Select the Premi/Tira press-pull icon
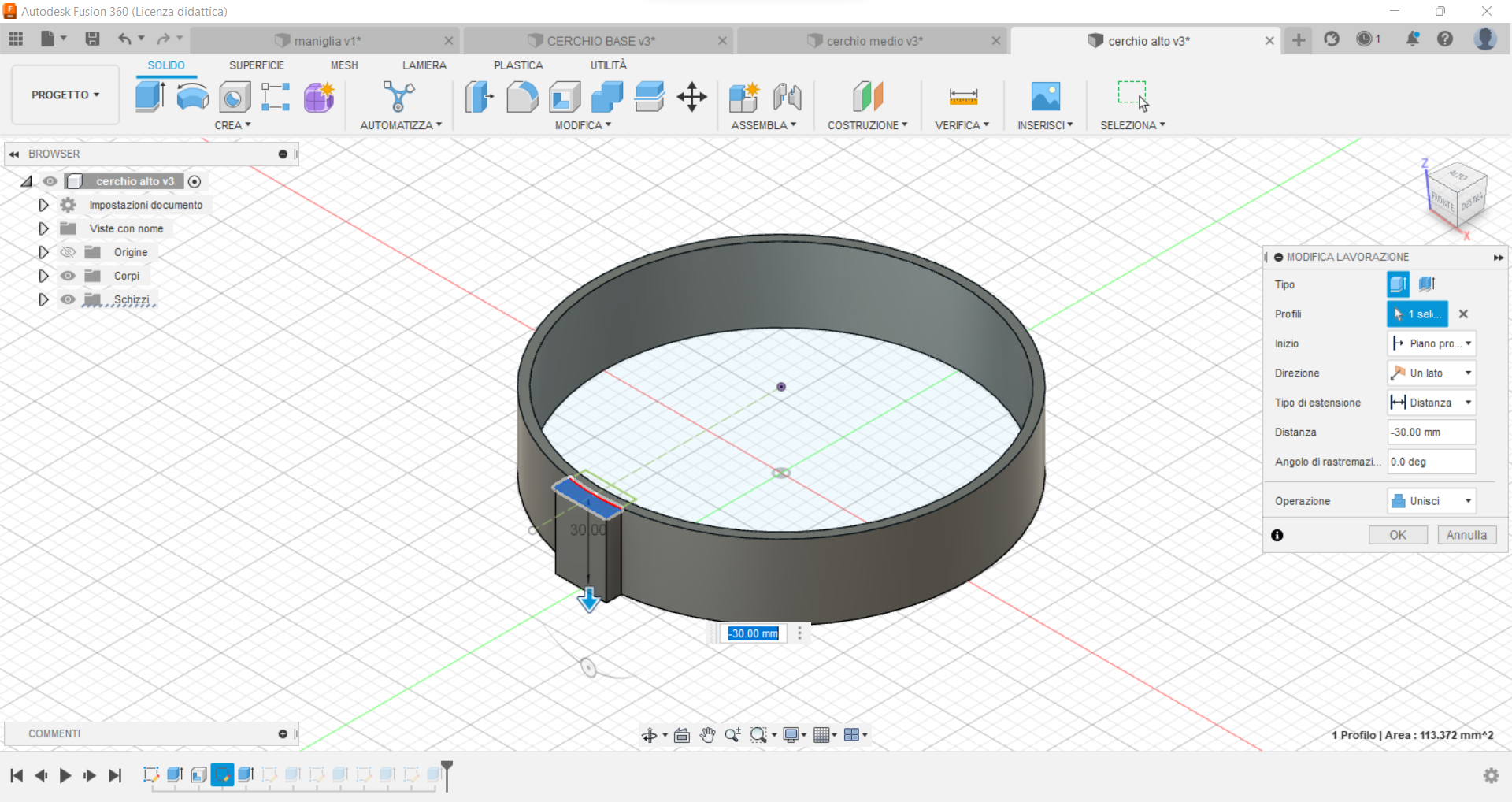 [478, 97]
